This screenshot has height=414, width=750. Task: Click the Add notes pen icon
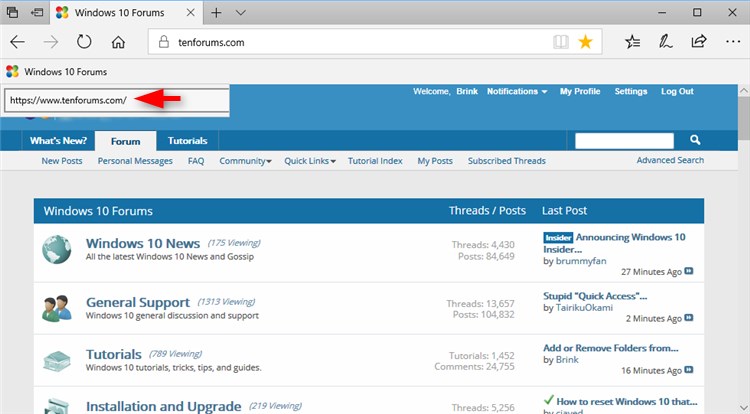coord(665,42)
